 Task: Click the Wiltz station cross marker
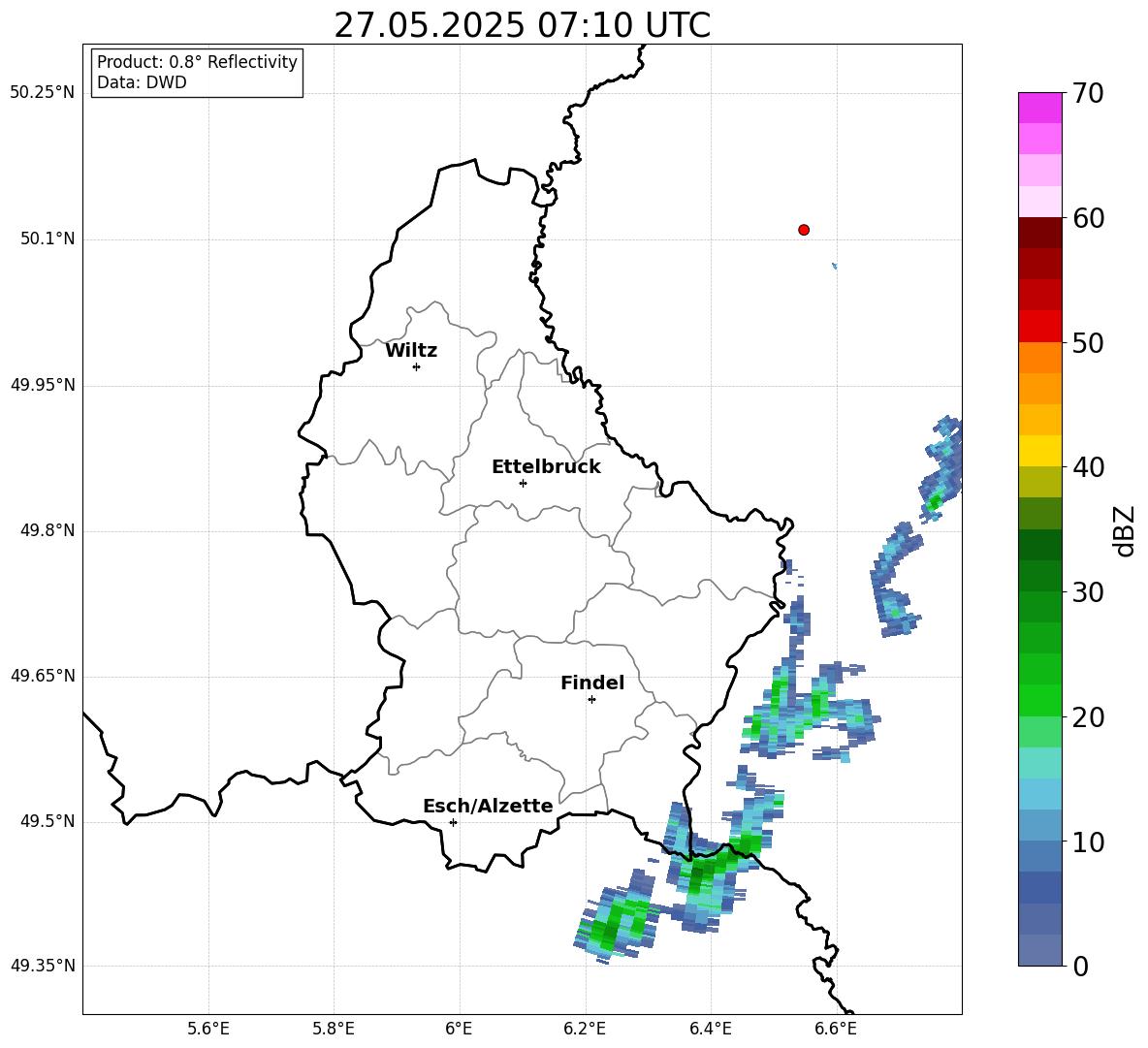tap(417, 366)
